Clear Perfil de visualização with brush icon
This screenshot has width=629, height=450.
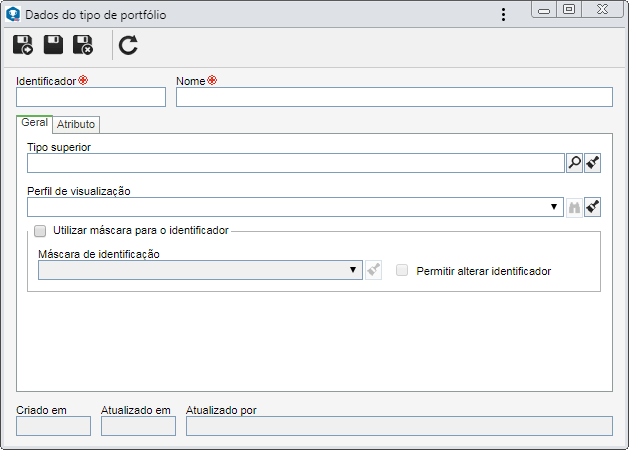(x=592, y=207)
